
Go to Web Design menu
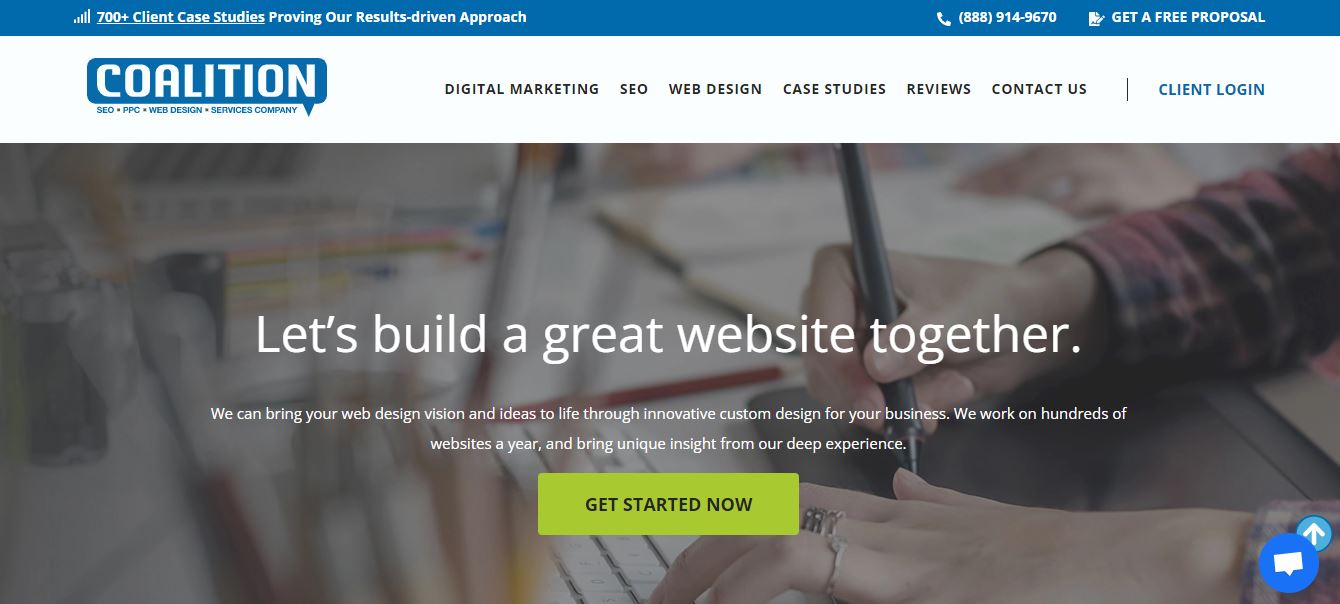click(715, 89)
